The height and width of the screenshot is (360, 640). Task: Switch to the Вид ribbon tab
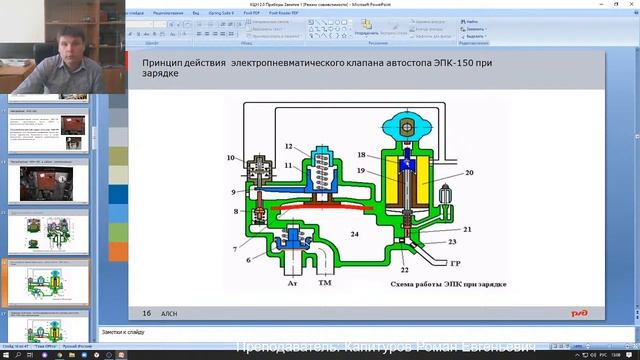(x=196, y=13)
